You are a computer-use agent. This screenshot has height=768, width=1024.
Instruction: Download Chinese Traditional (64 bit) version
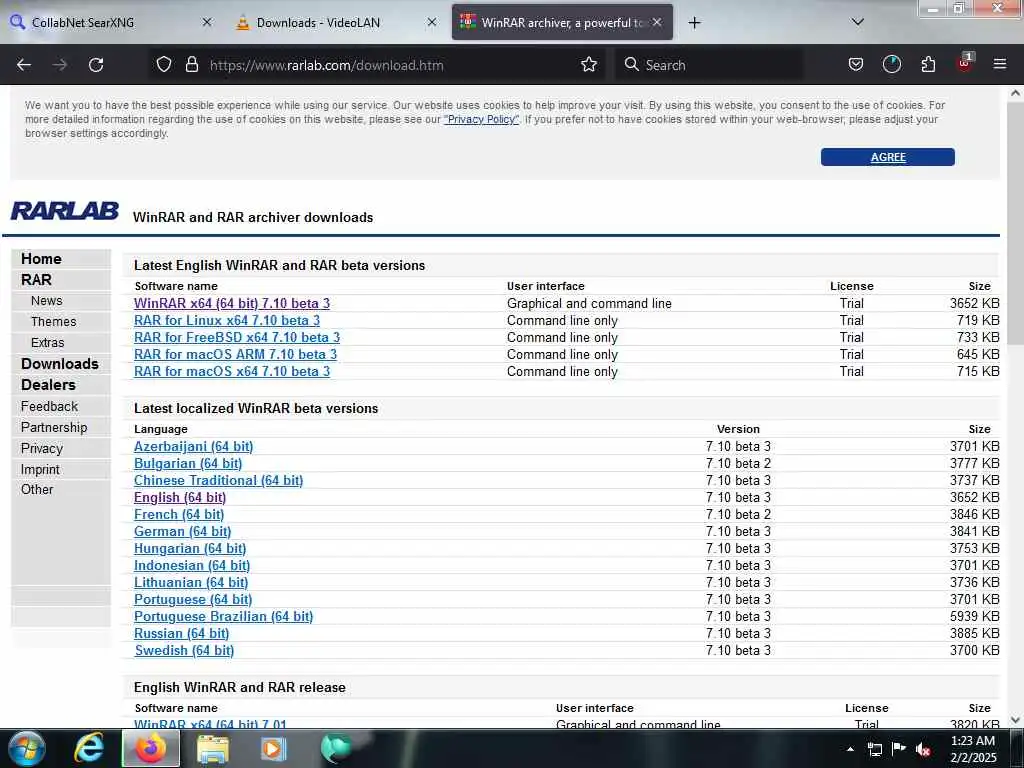coord(218,481)
